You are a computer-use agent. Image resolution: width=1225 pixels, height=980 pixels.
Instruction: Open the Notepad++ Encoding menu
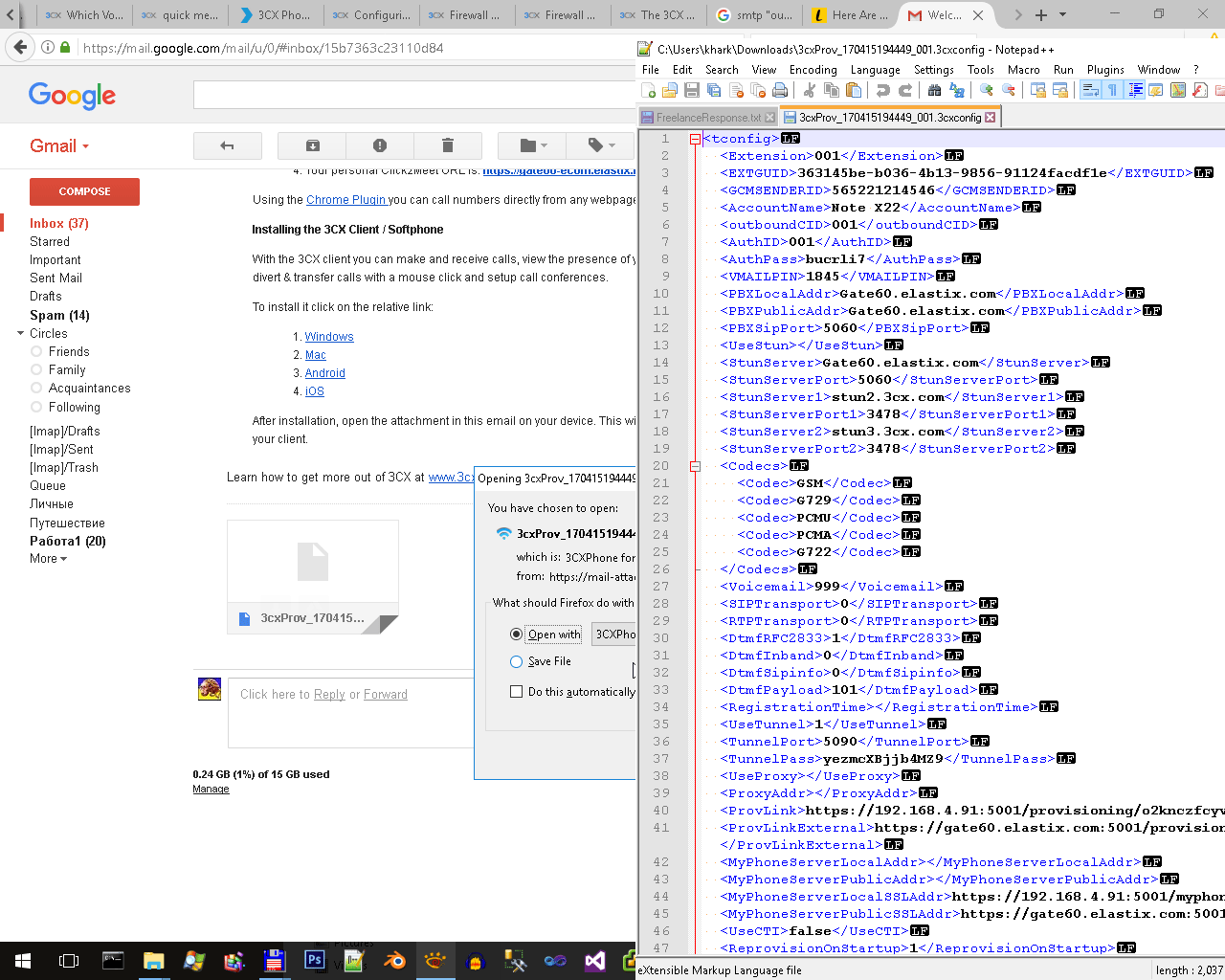pos(813,70)
